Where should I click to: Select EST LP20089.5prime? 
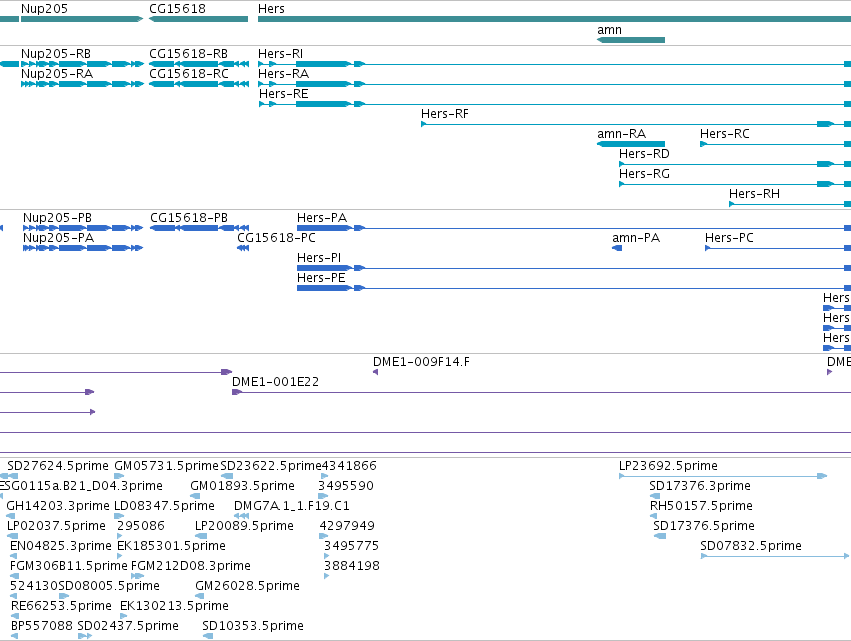click(244, 526)
